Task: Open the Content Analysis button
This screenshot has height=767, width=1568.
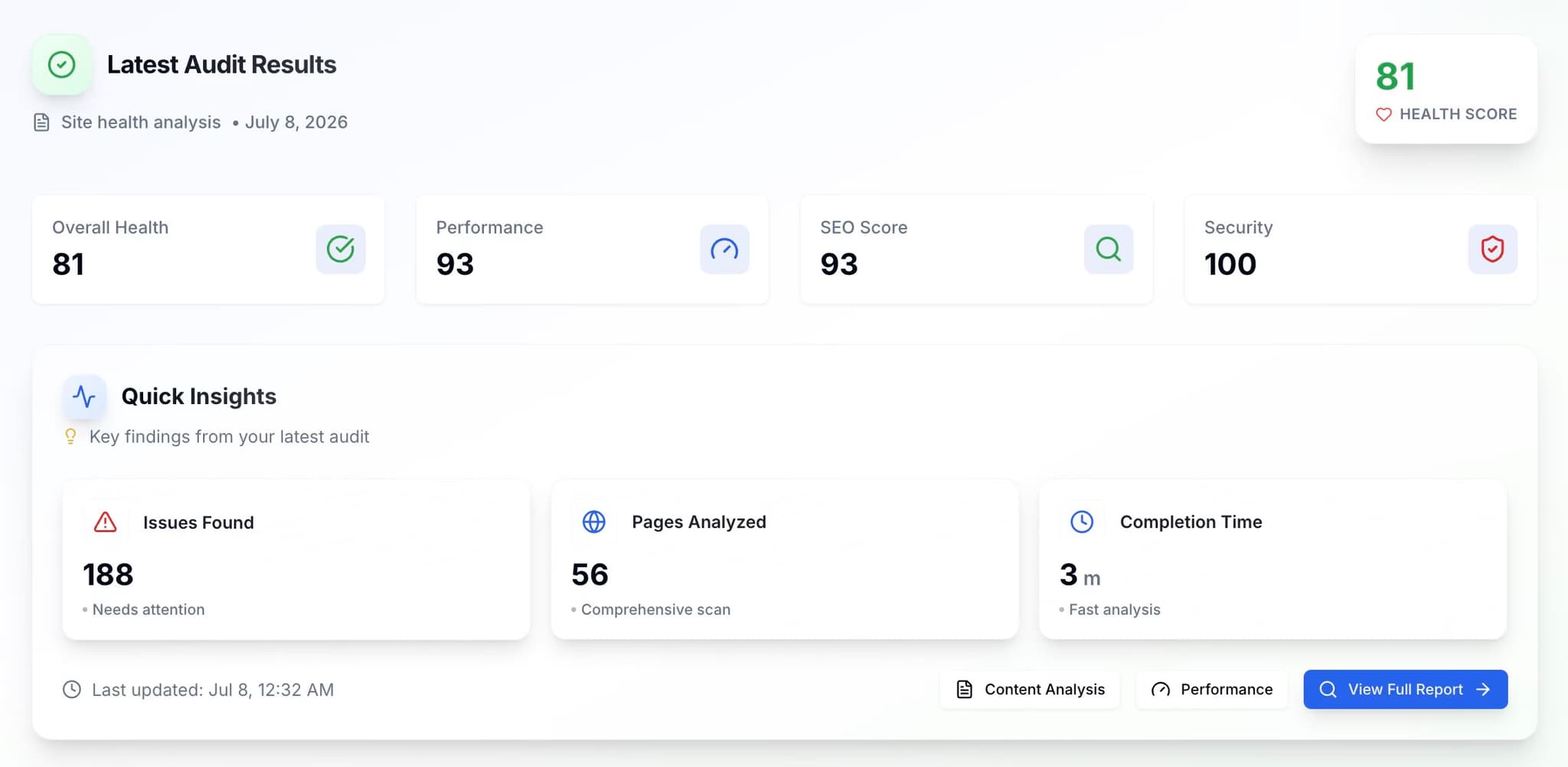Action: (x=1030, y=690)
